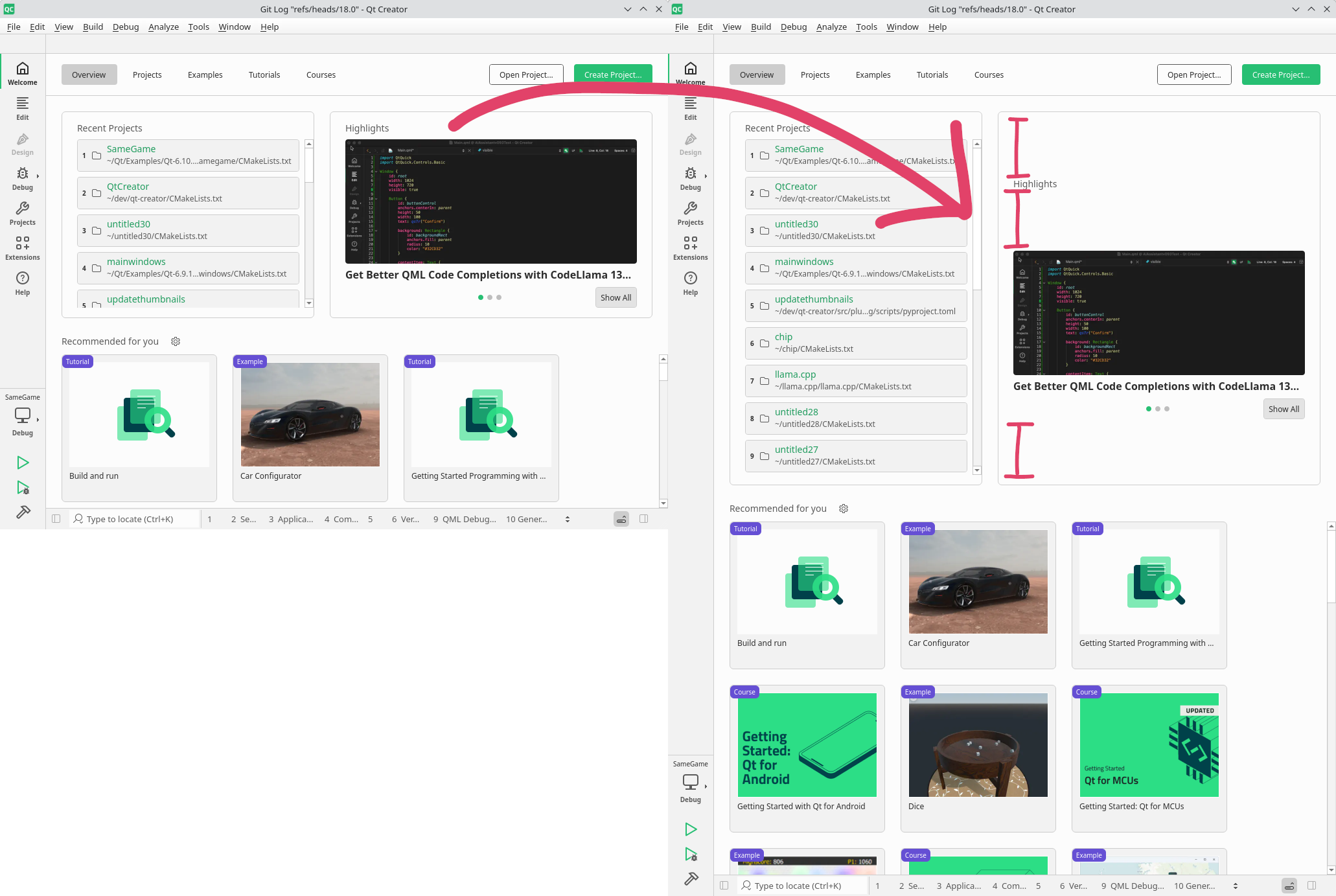Toggle left sidebar in right window status bar
The width and height of the screenshot is (1336, 896).
click(x=724, y=886)
